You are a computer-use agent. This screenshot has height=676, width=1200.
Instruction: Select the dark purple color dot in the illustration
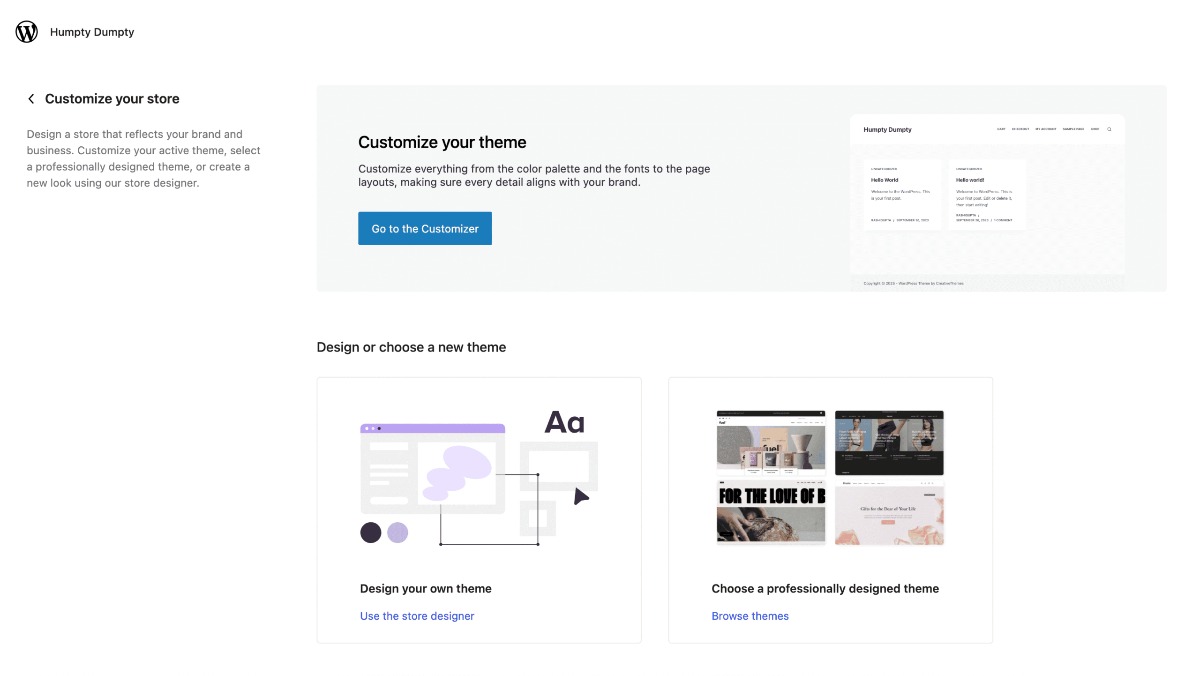coord(369,532)
